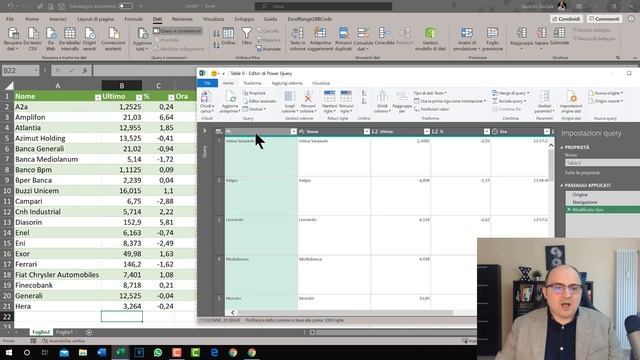Screen dimensions: 640x360
Task: Click Gestisci modello di dati icon
Action: [x=430, y=39]
